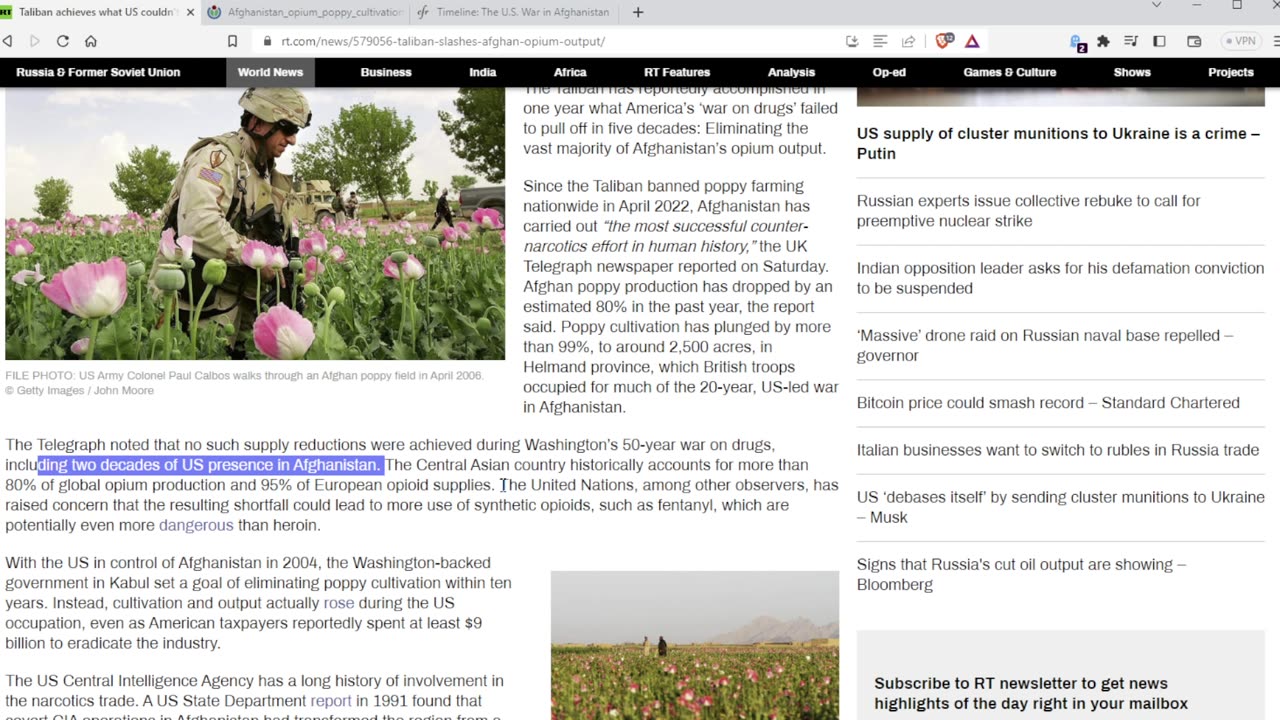Share this page using the share icon

click(x=908, y=41)
